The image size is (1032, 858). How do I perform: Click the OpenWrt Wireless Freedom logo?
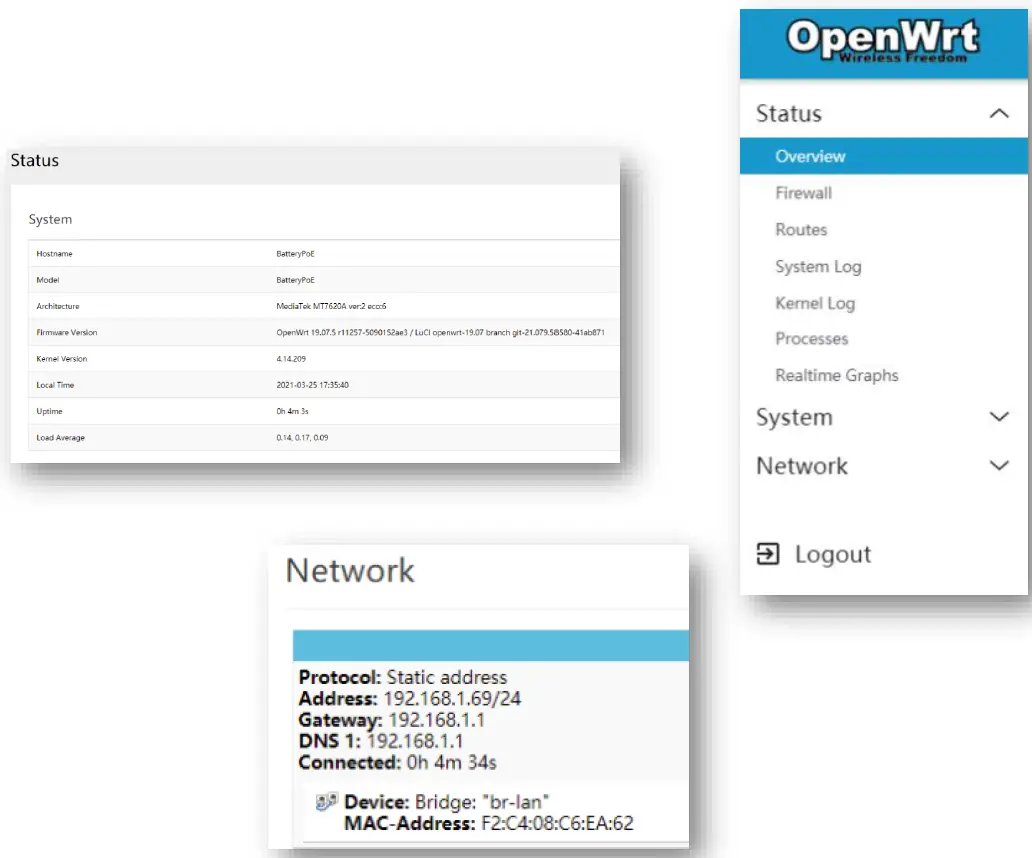(x=883, y=41)
